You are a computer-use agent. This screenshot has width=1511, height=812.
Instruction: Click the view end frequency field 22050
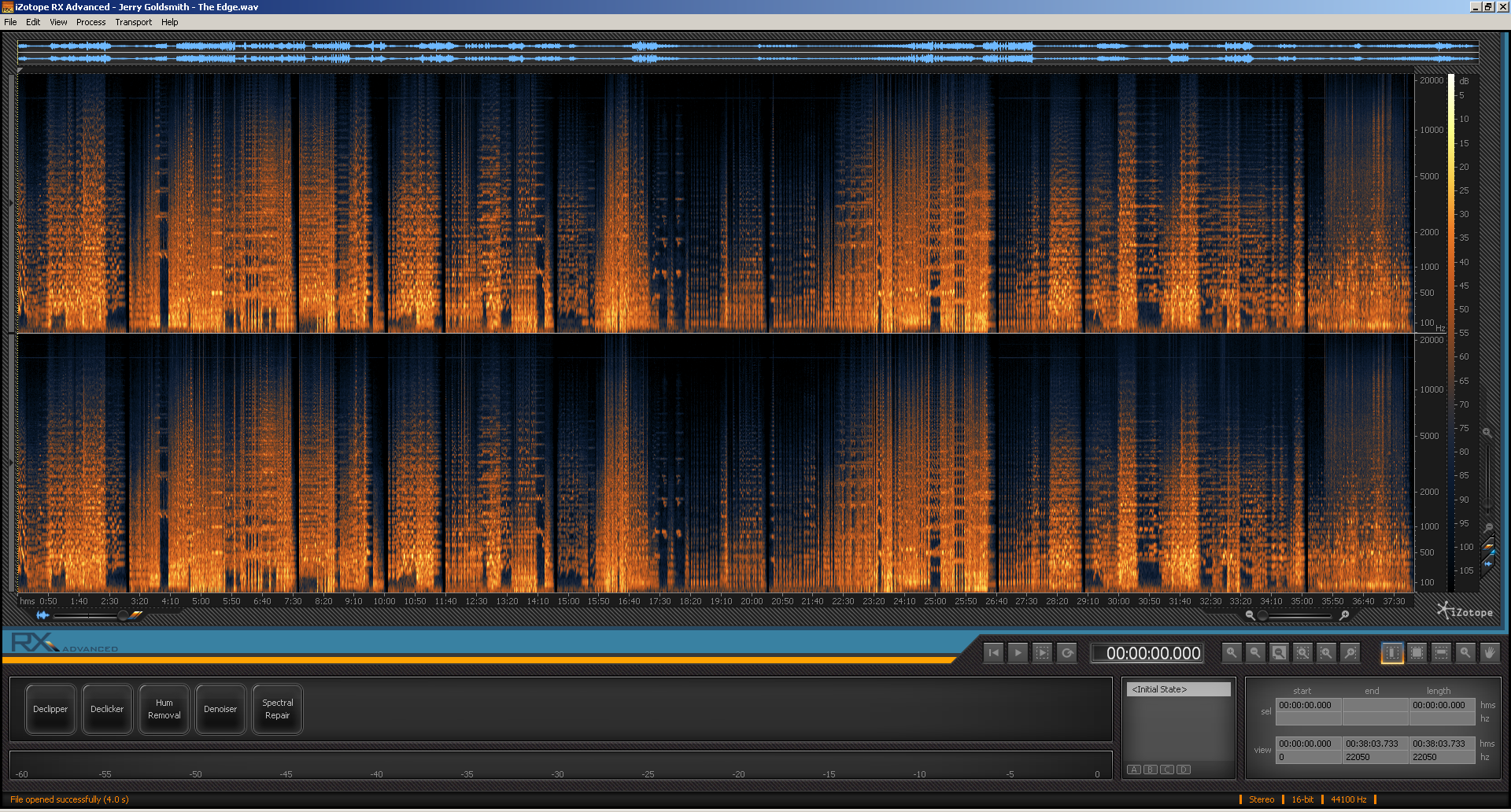coord(1376,757)
